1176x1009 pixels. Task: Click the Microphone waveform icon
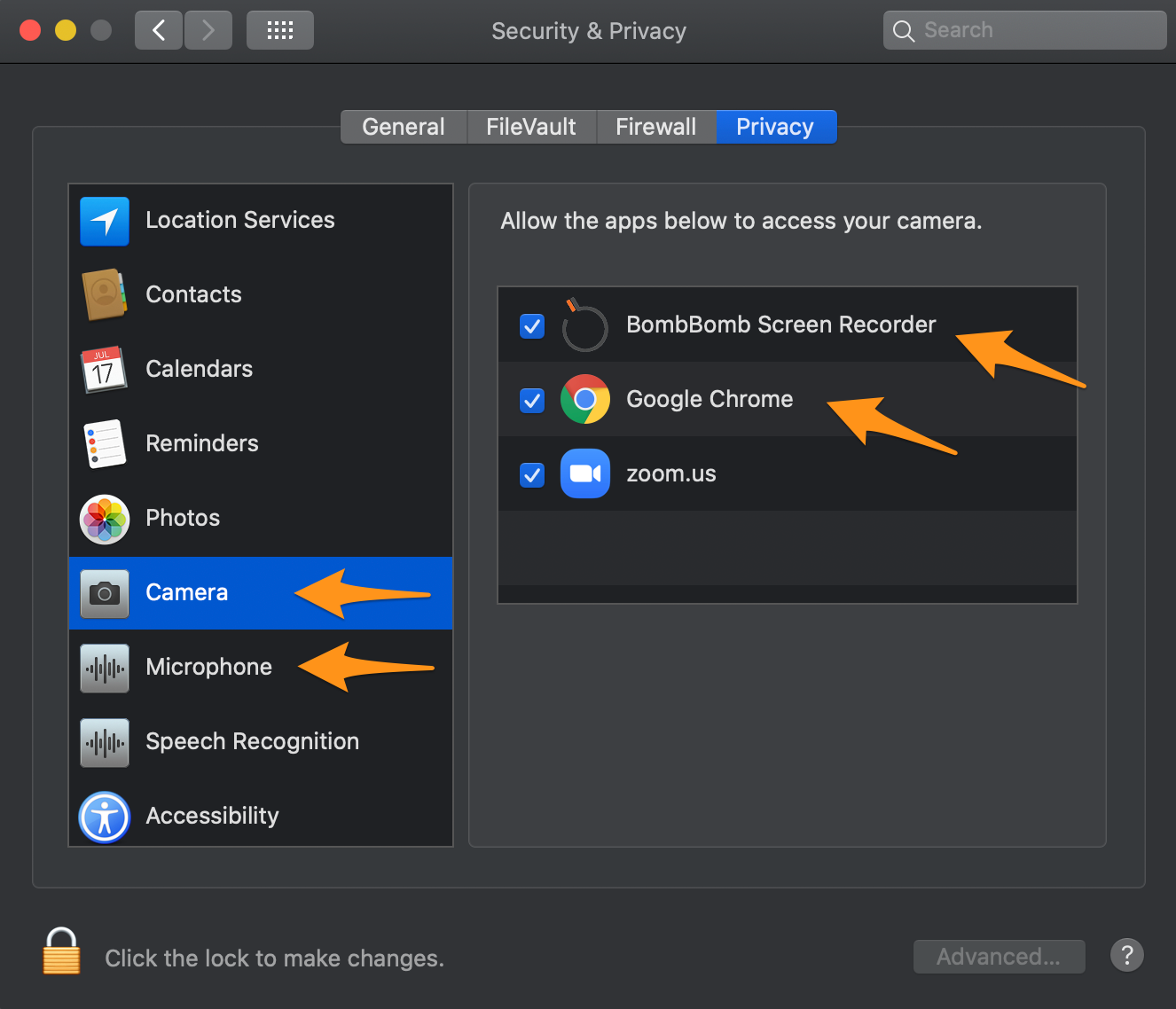click(105, 668)
